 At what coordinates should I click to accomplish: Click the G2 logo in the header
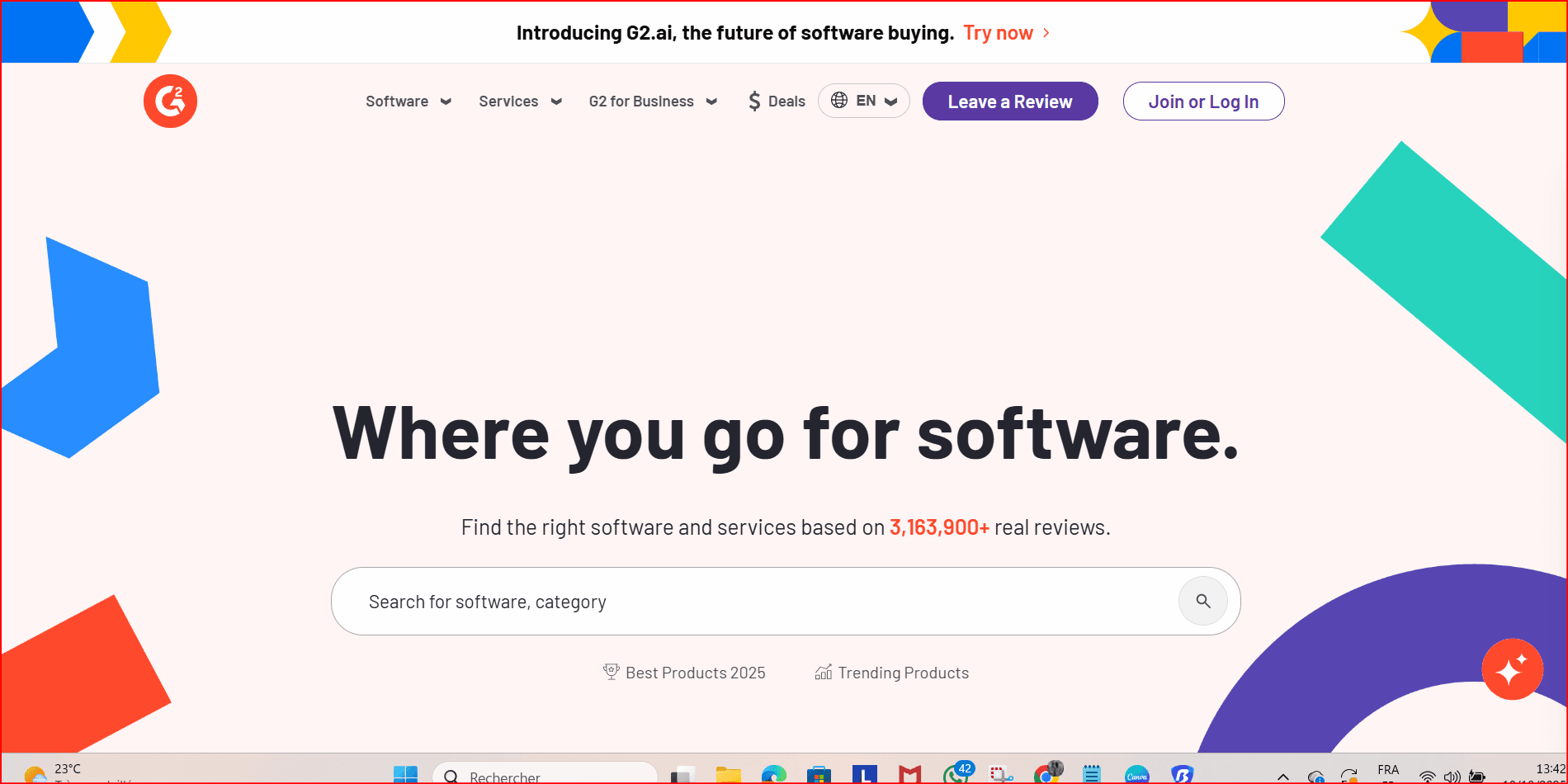170,102
